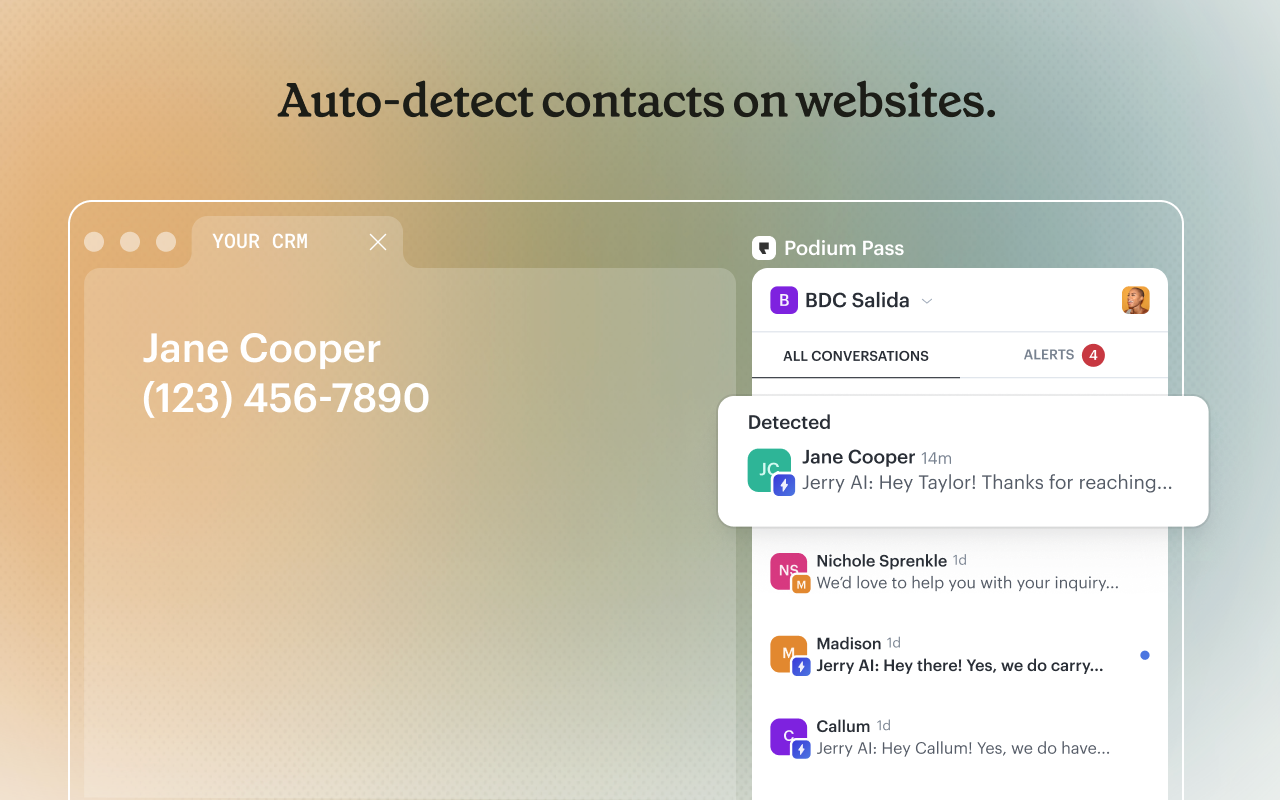Click the phone number (123) 456-7890

[x=286, y=398]
